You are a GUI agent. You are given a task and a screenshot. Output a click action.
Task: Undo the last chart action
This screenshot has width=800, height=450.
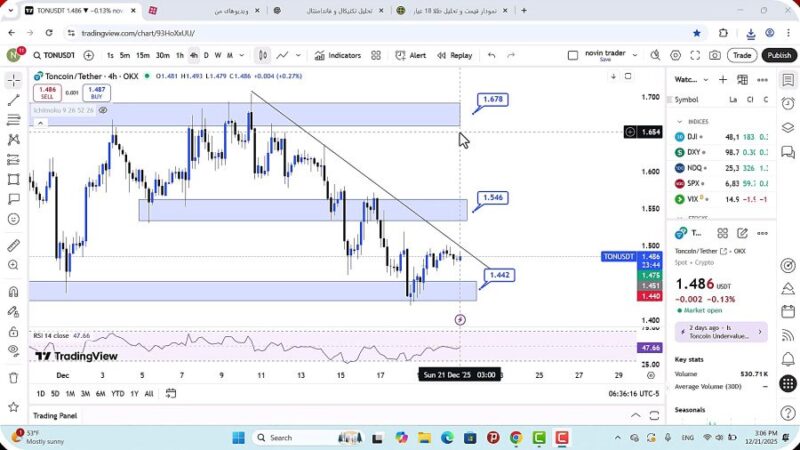click(x=491, y=55)
